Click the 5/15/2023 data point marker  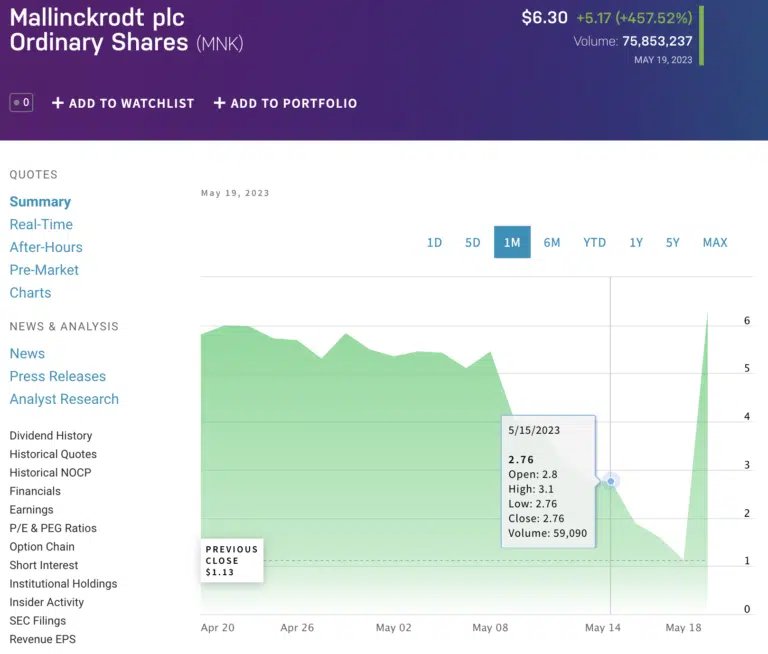611,481
